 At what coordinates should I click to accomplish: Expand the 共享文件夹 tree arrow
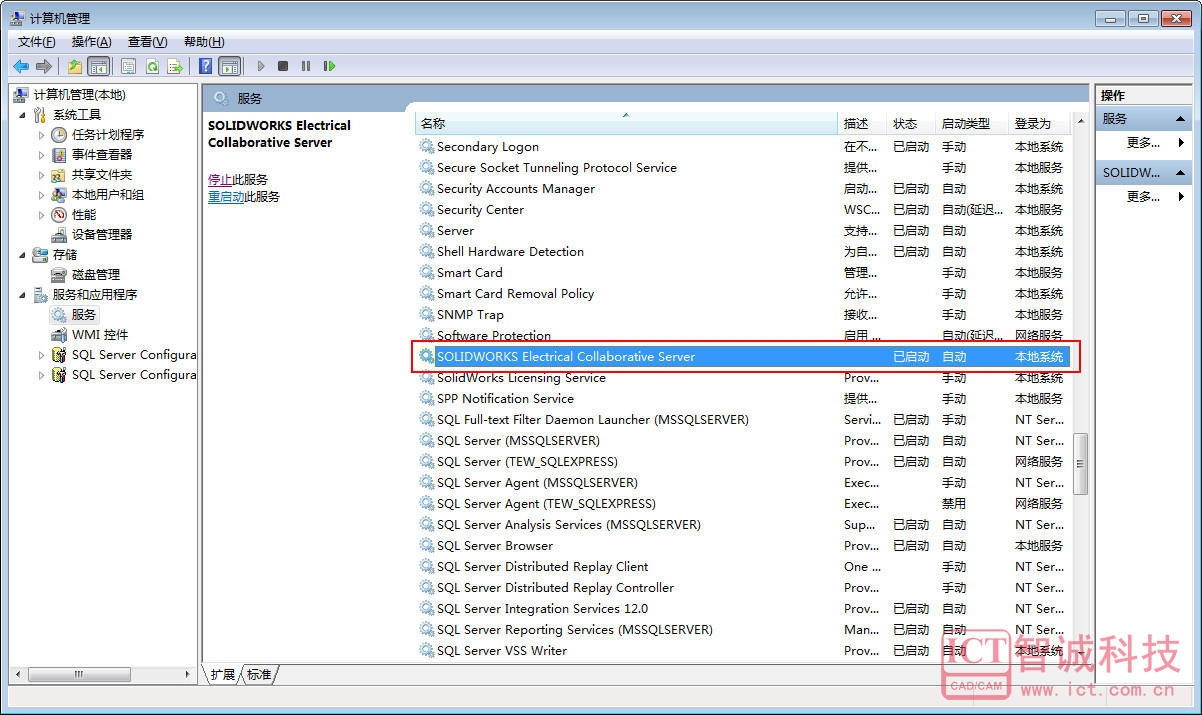[x=41, y=174]
